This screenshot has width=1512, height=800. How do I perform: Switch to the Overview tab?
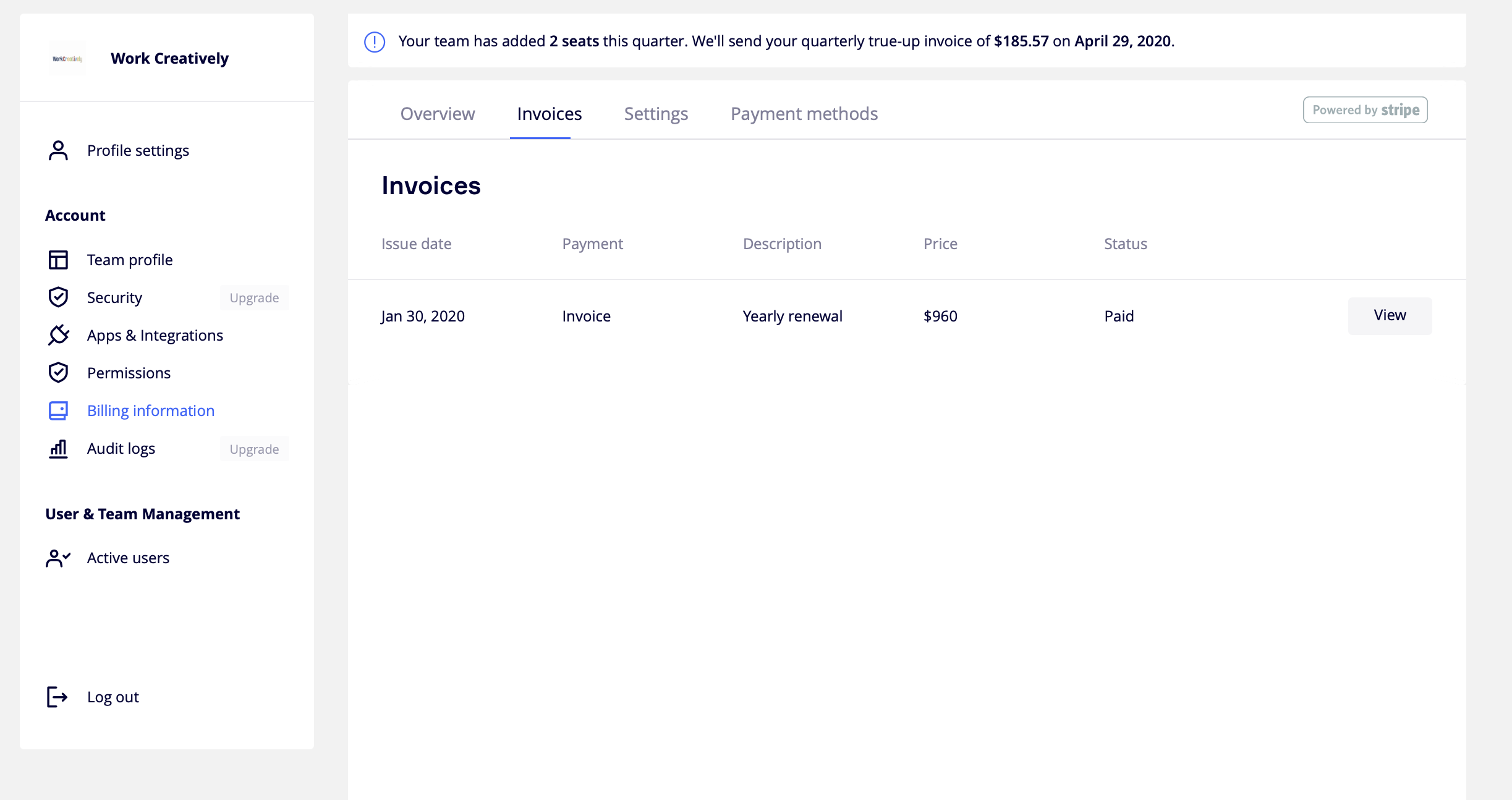tap(438, 114)
